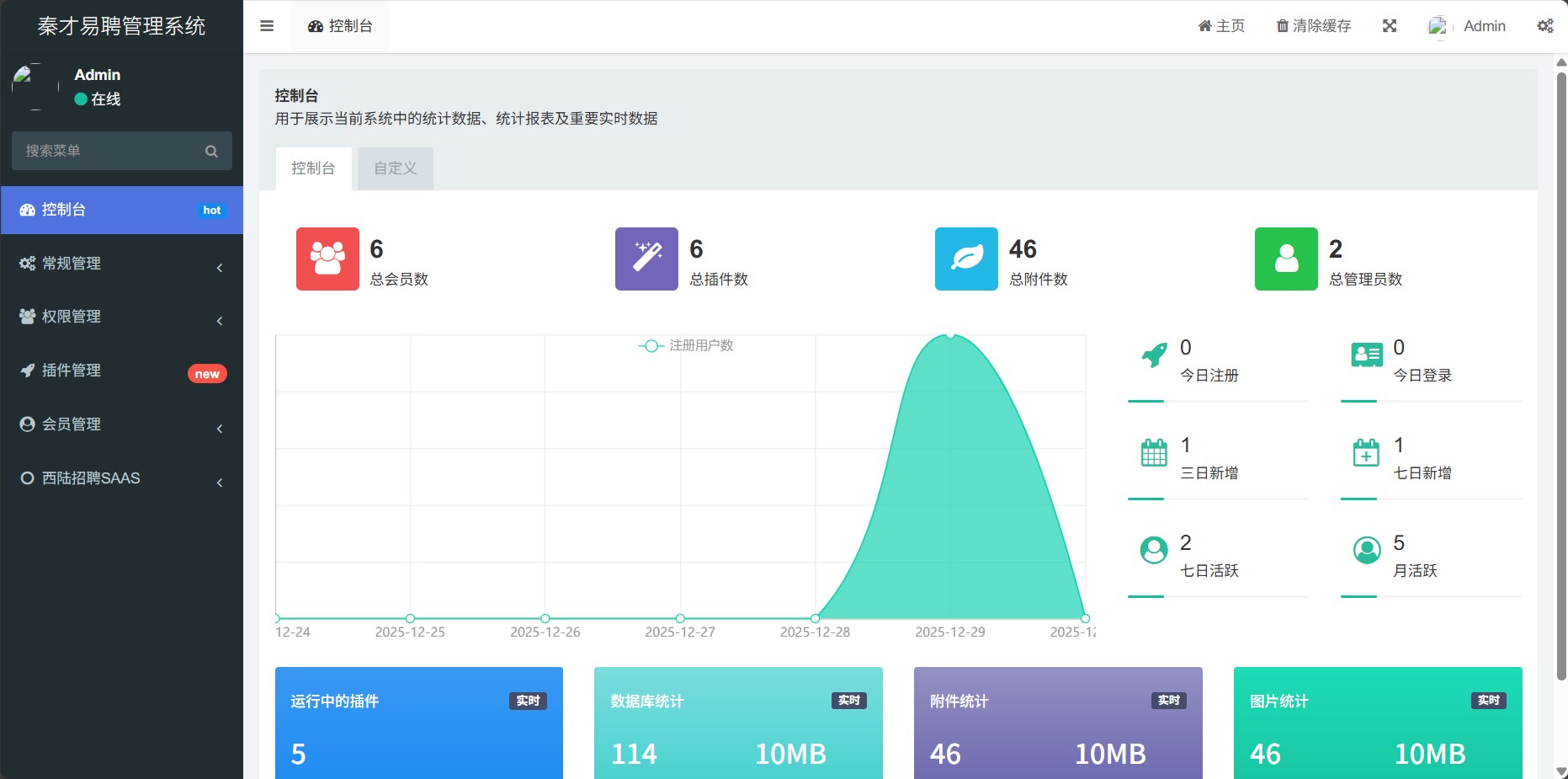Open the 图片统计 card
The image size is (1568, 779).
coord(1378,723)
